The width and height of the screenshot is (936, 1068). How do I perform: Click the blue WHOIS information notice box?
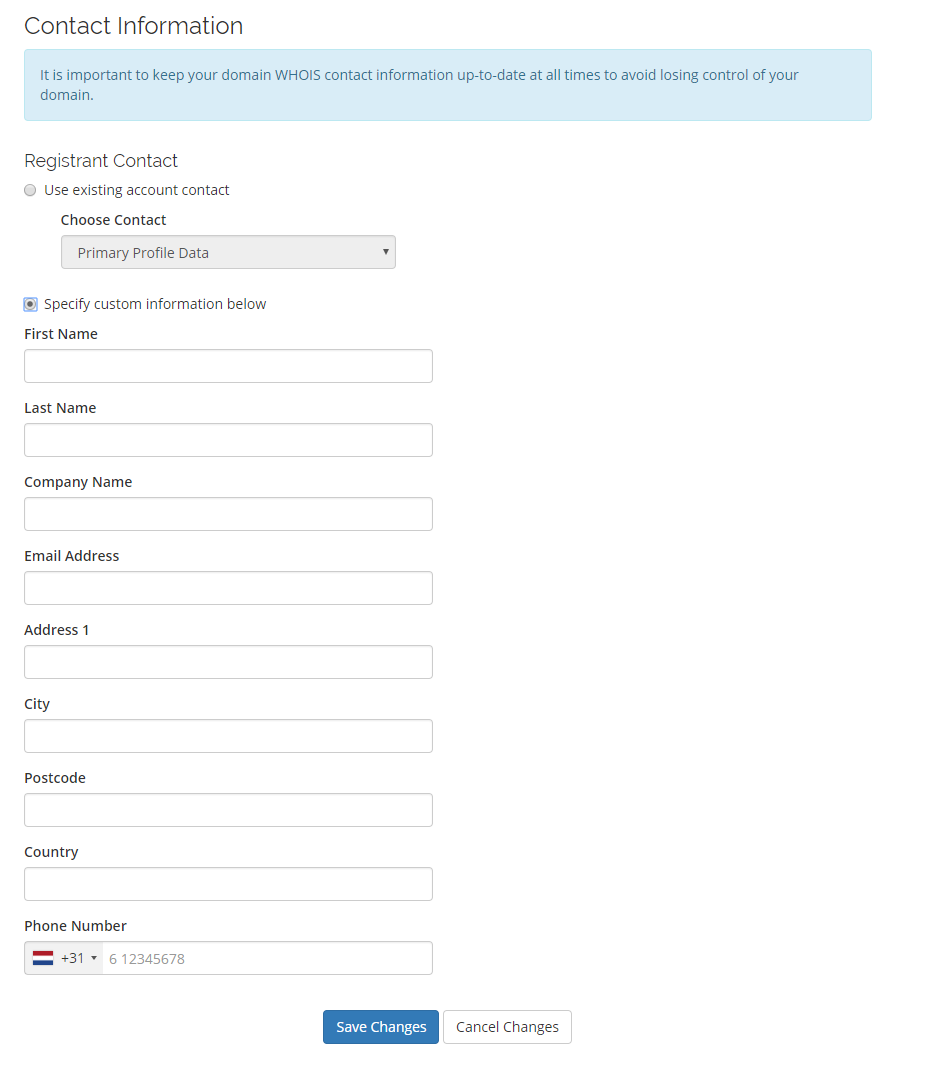click(x=447, y=85)
